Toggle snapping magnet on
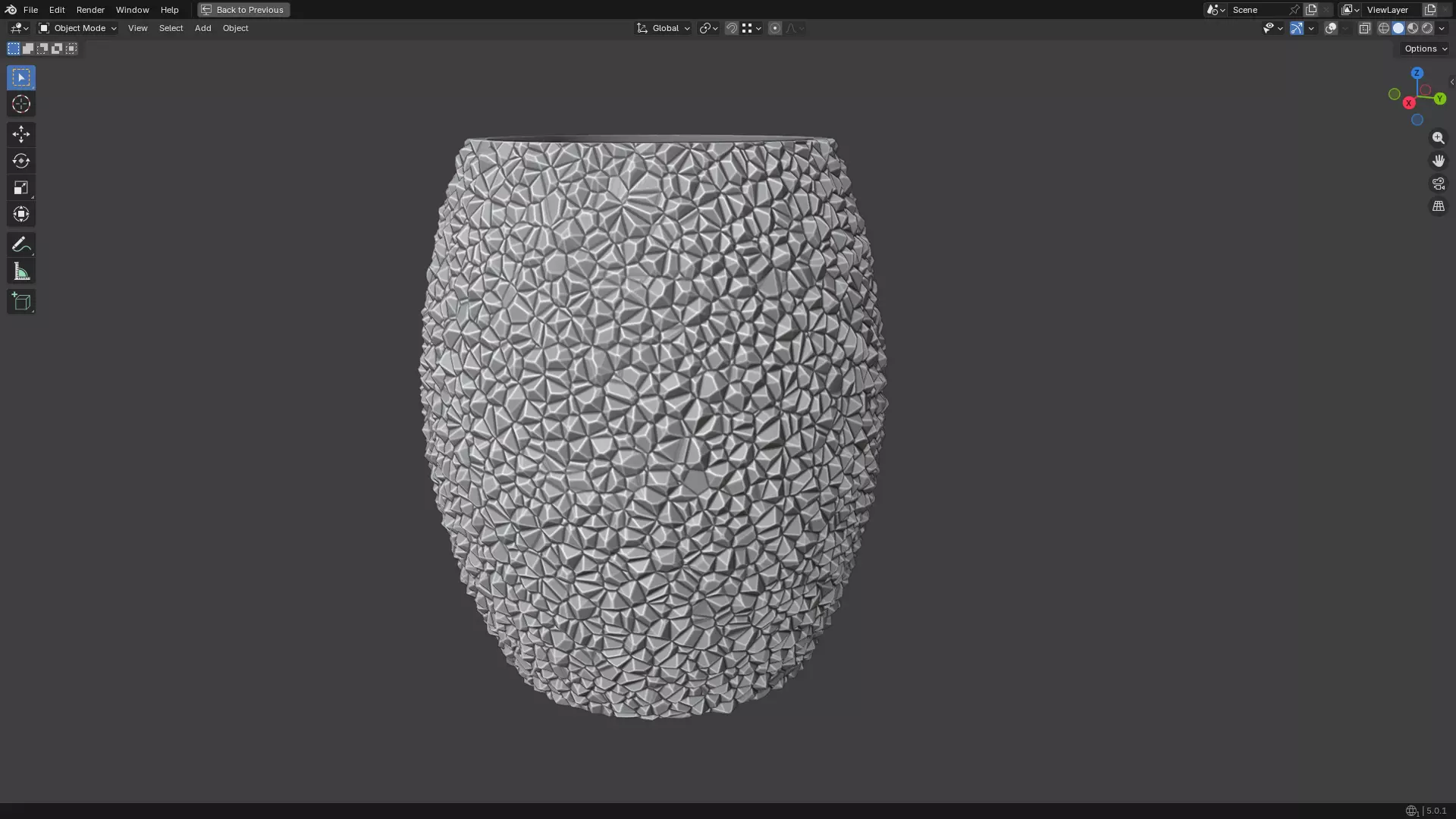This screenshot has height=819, width=1456. coord(731,28)
